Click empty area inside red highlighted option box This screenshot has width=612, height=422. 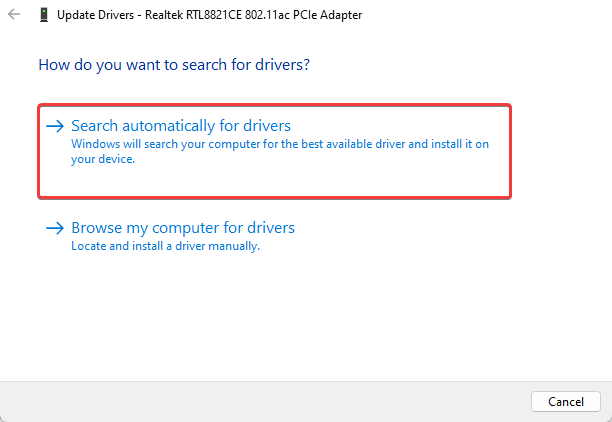click(312, 182)
